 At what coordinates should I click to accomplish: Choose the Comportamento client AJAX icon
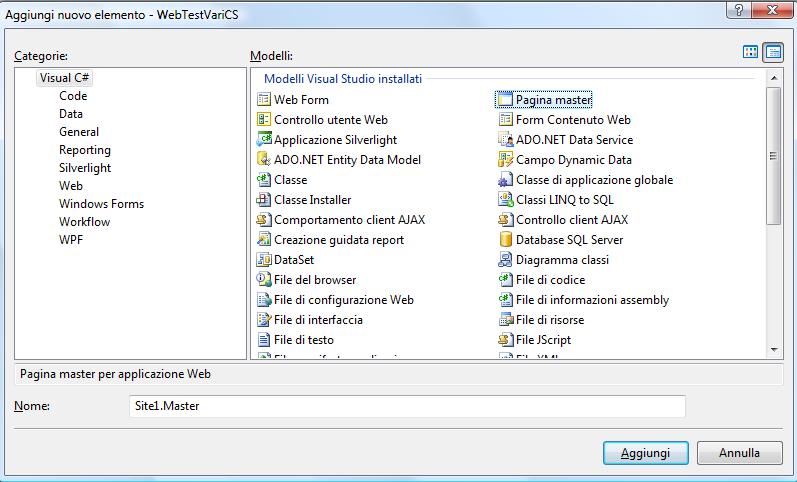(264, 220)
